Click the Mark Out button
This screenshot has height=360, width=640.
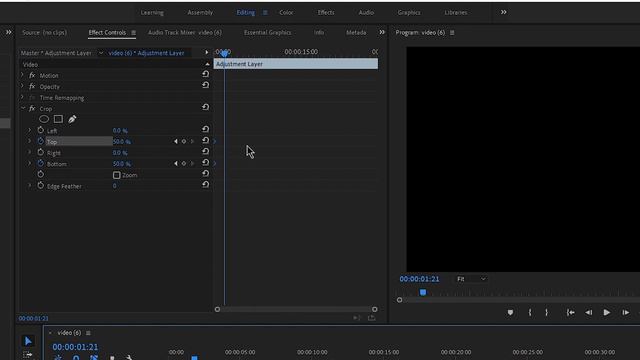[547, 313]
